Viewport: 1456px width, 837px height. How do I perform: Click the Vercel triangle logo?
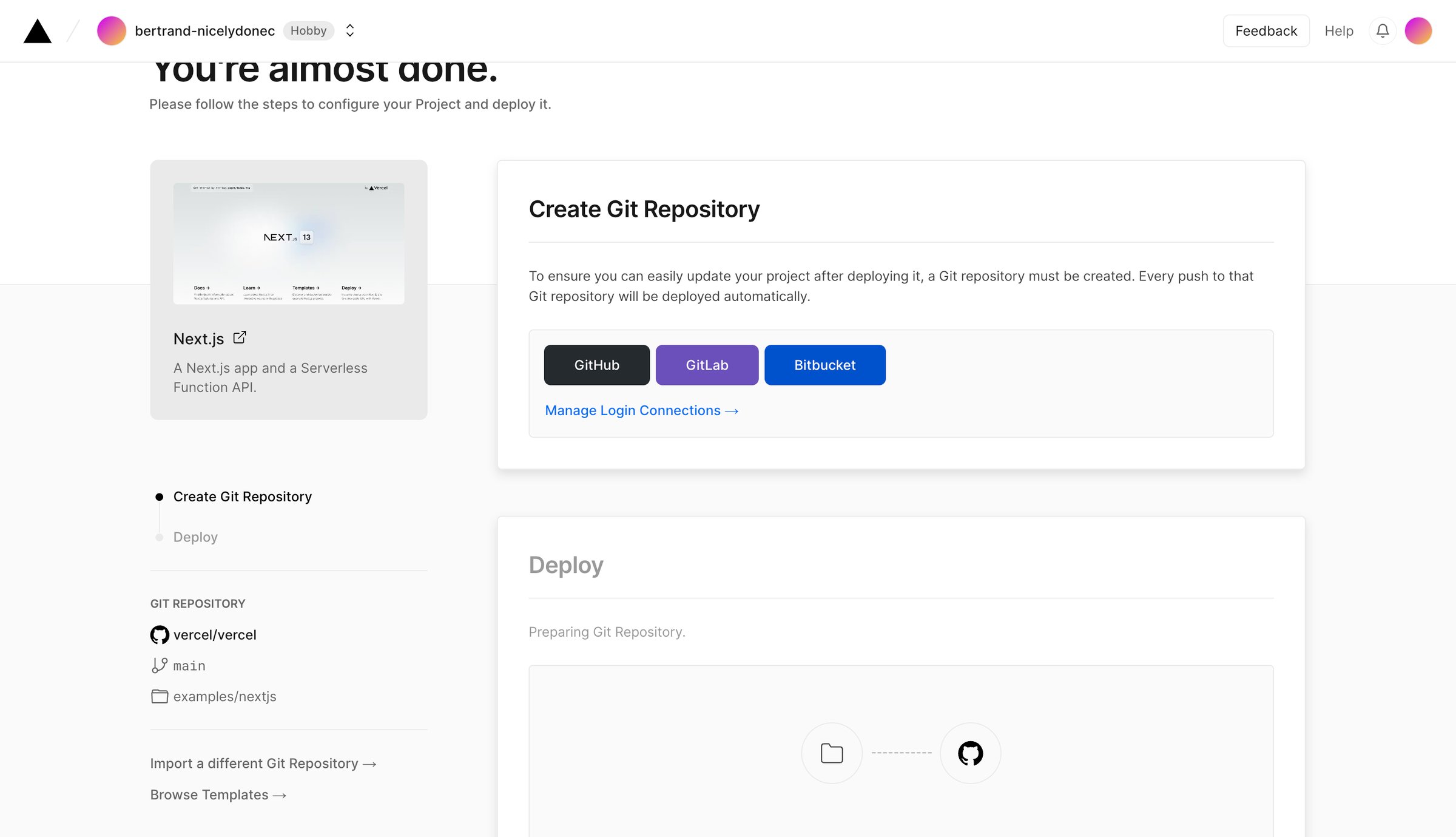click(x=38, y=31)
